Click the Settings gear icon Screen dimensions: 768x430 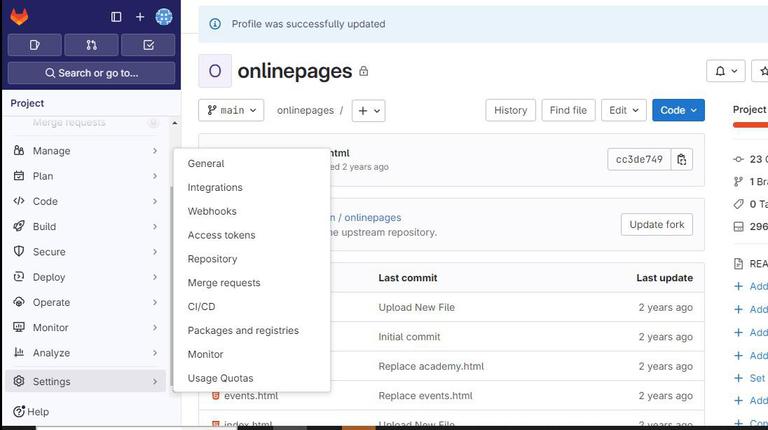pos(19,381)
